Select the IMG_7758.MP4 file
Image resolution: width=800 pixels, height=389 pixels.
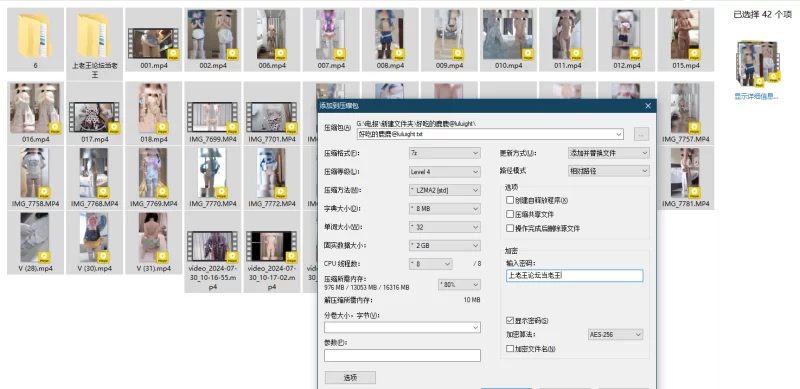tap(35, 178)
